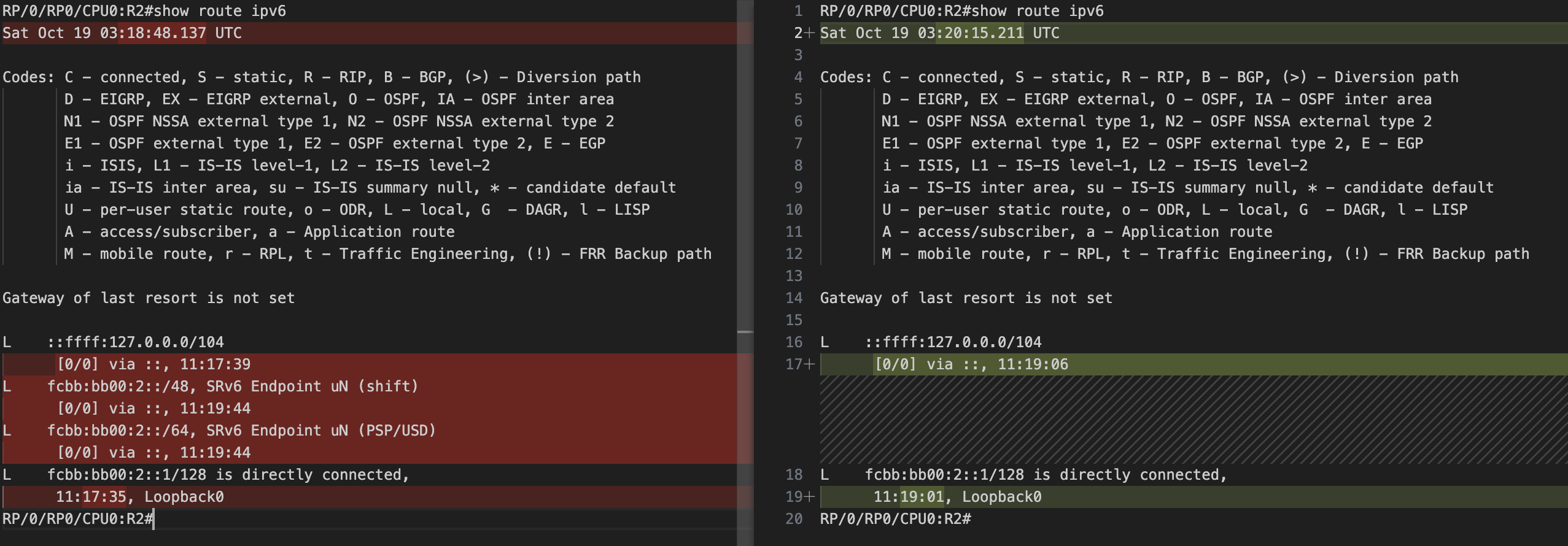Click added line '[0/0] via ::, 11:19:06'

971,364
